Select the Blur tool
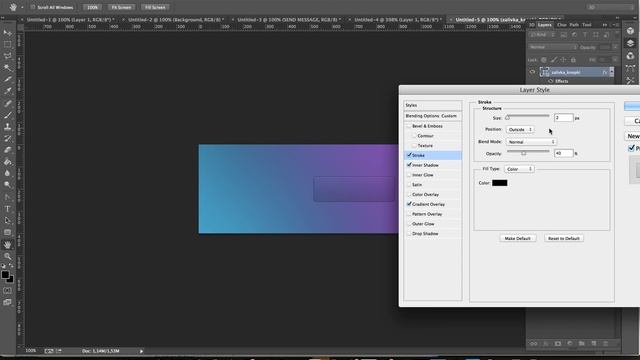This screenshot has width=640, height=360. (x=7, y=173)
